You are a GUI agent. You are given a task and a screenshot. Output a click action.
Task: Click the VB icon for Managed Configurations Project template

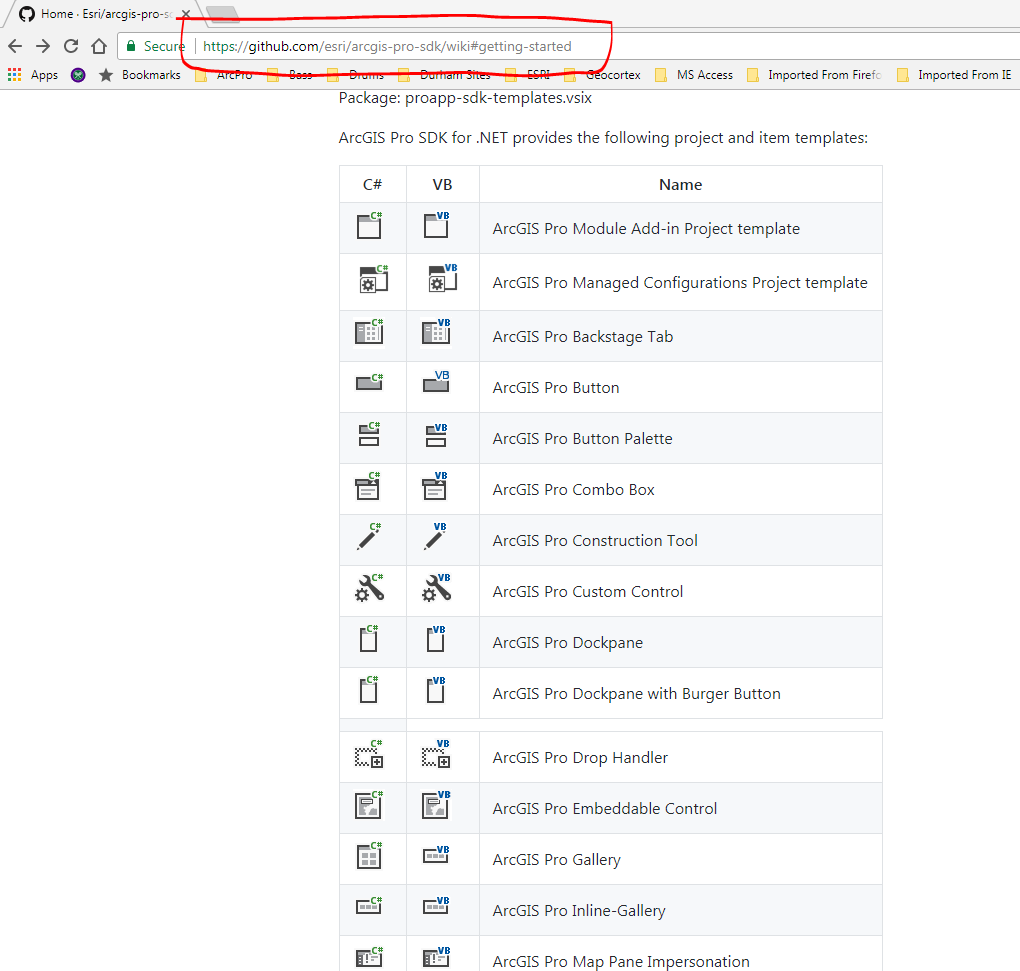443,278
